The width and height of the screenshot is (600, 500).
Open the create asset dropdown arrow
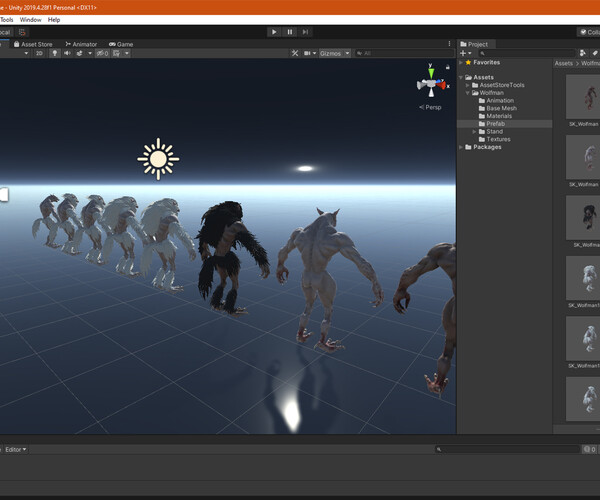tap(470, 53)
